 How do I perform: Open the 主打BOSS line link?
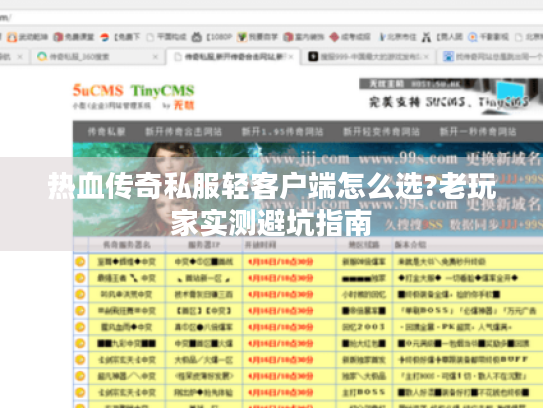364,392
